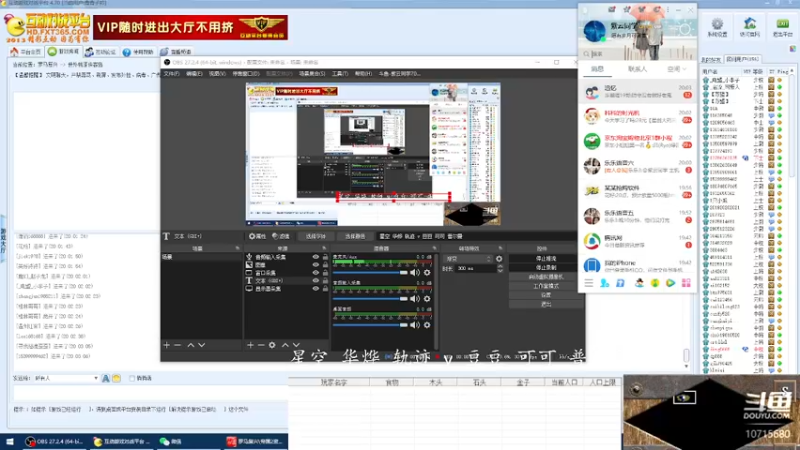Open Mic/Aux channel settings gear
This screenshot has width=800, height=450.
click(x=427, y=272)
